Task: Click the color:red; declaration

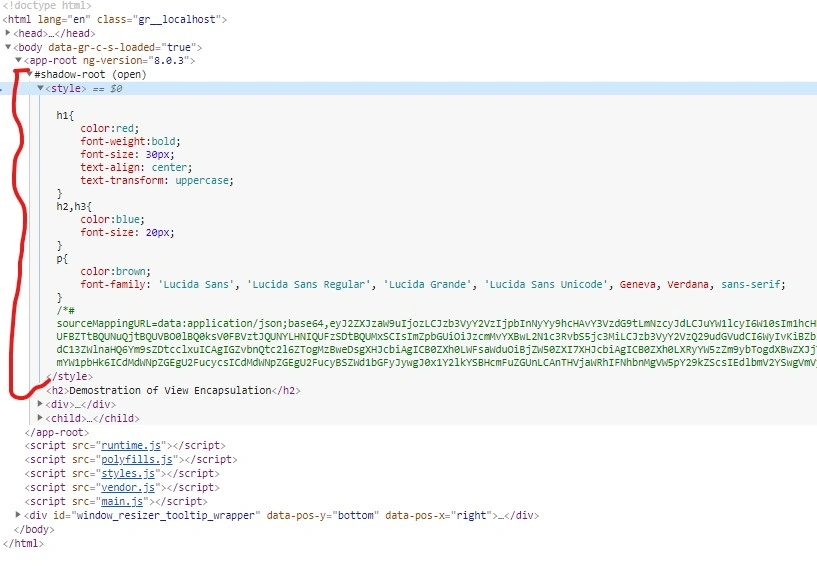Action: click(x=109, y=128)
